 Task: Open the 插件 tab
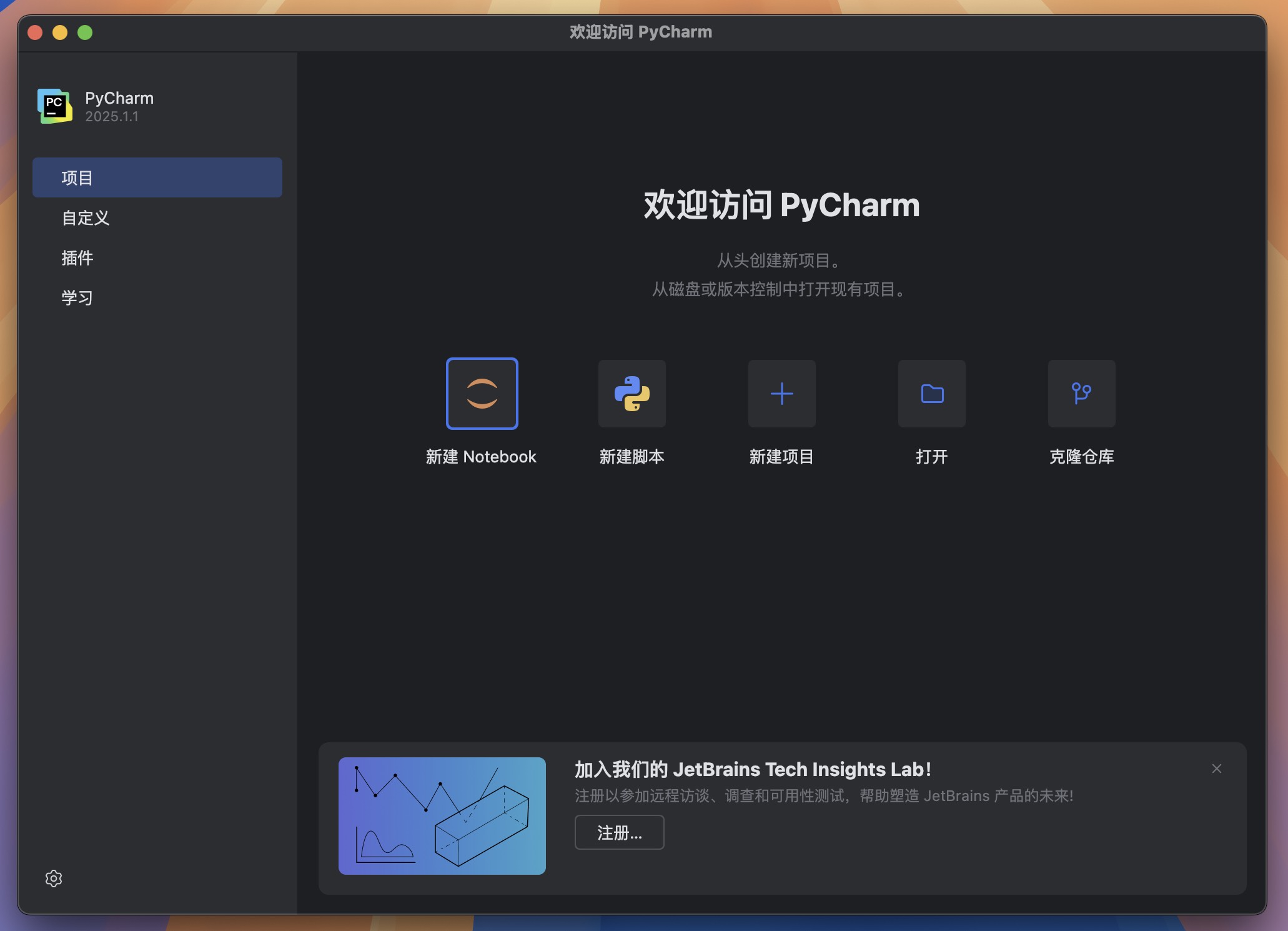157,257
